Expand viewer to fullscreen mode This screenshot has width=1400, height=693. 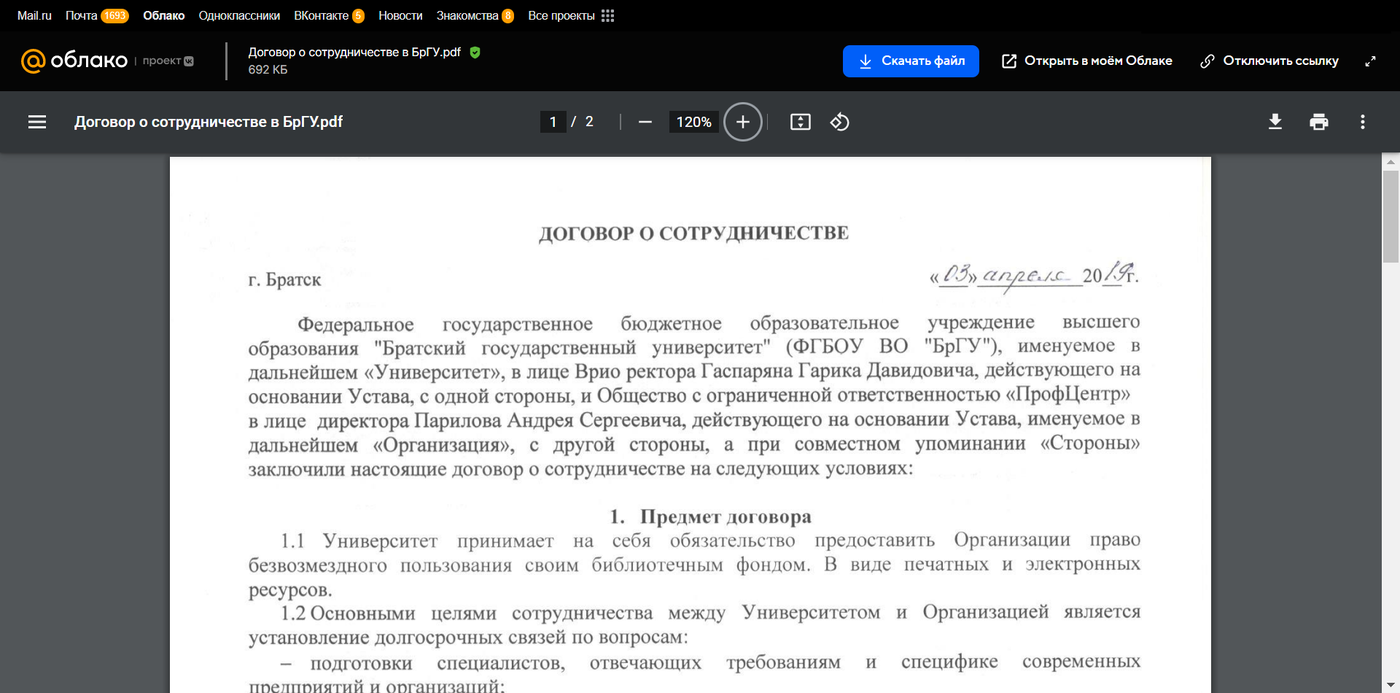[1370, 61]
